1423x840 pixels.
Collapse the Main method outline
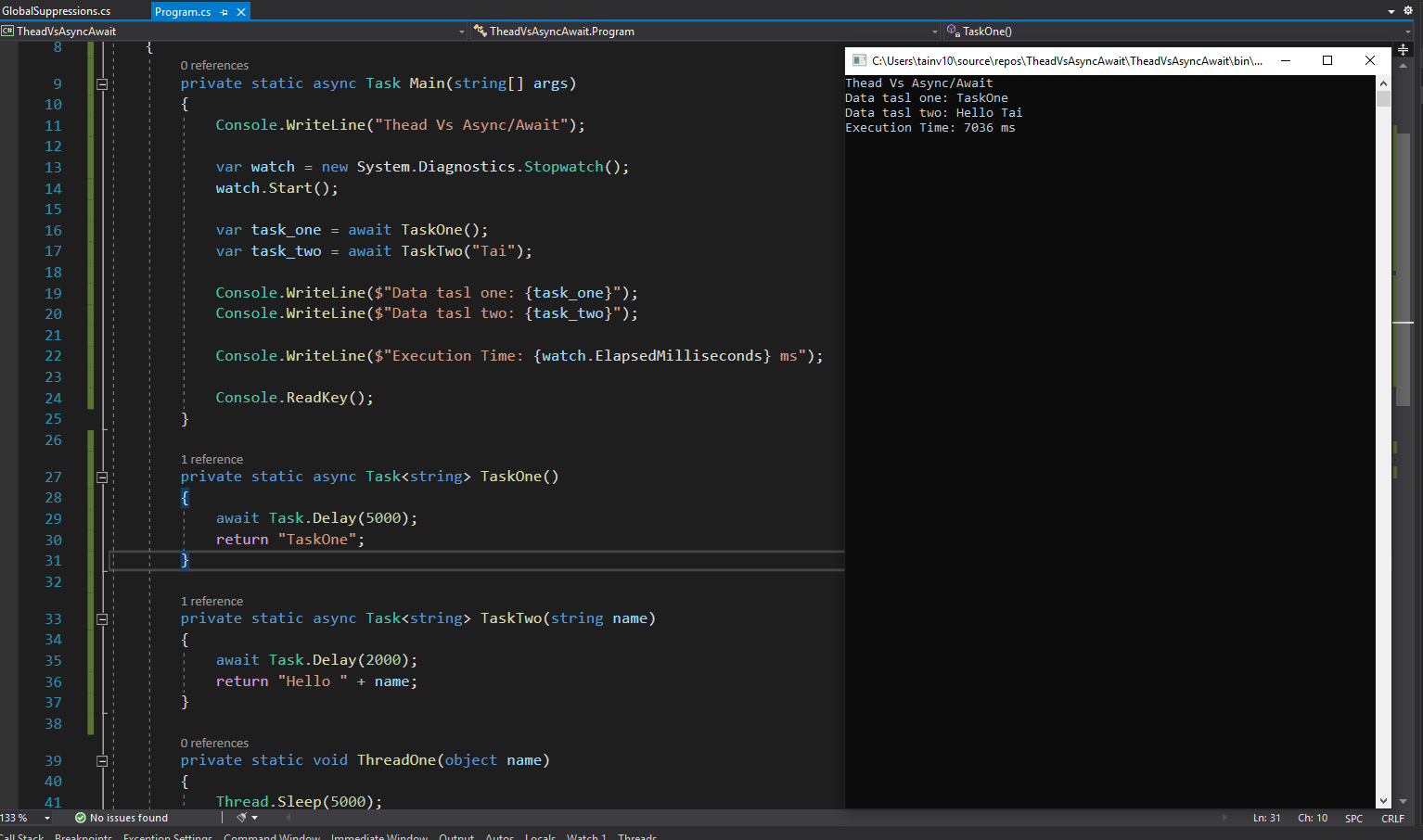point(102,83)
